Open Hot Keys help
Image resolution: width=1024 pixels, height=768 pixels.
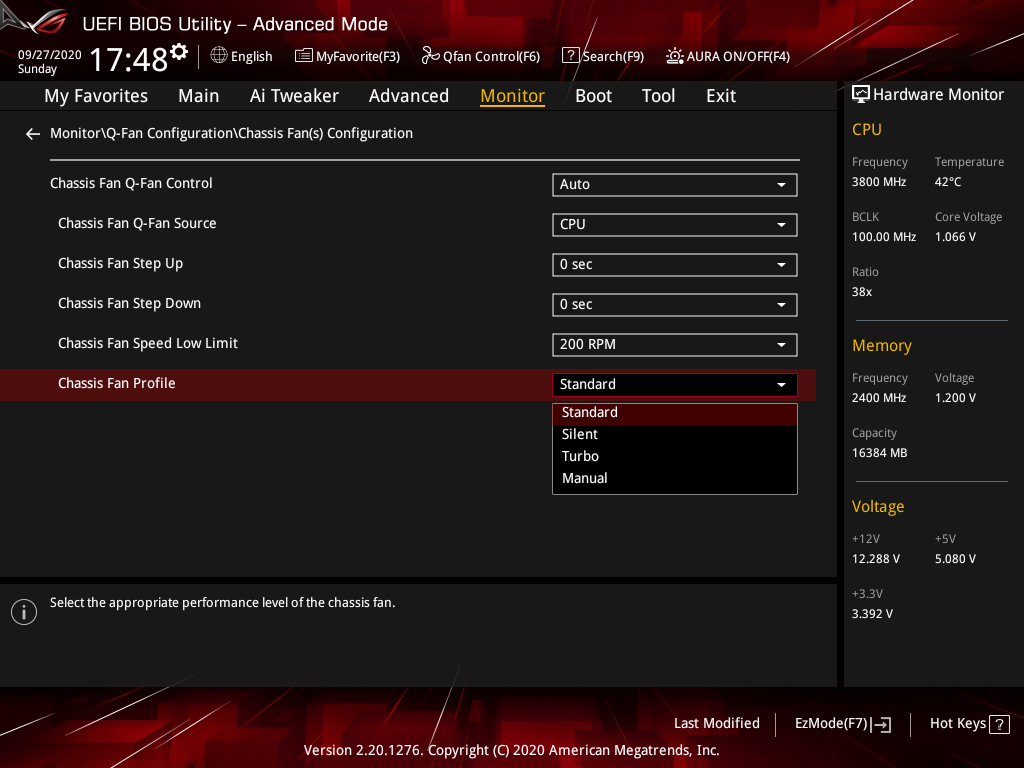pos(969,724)
